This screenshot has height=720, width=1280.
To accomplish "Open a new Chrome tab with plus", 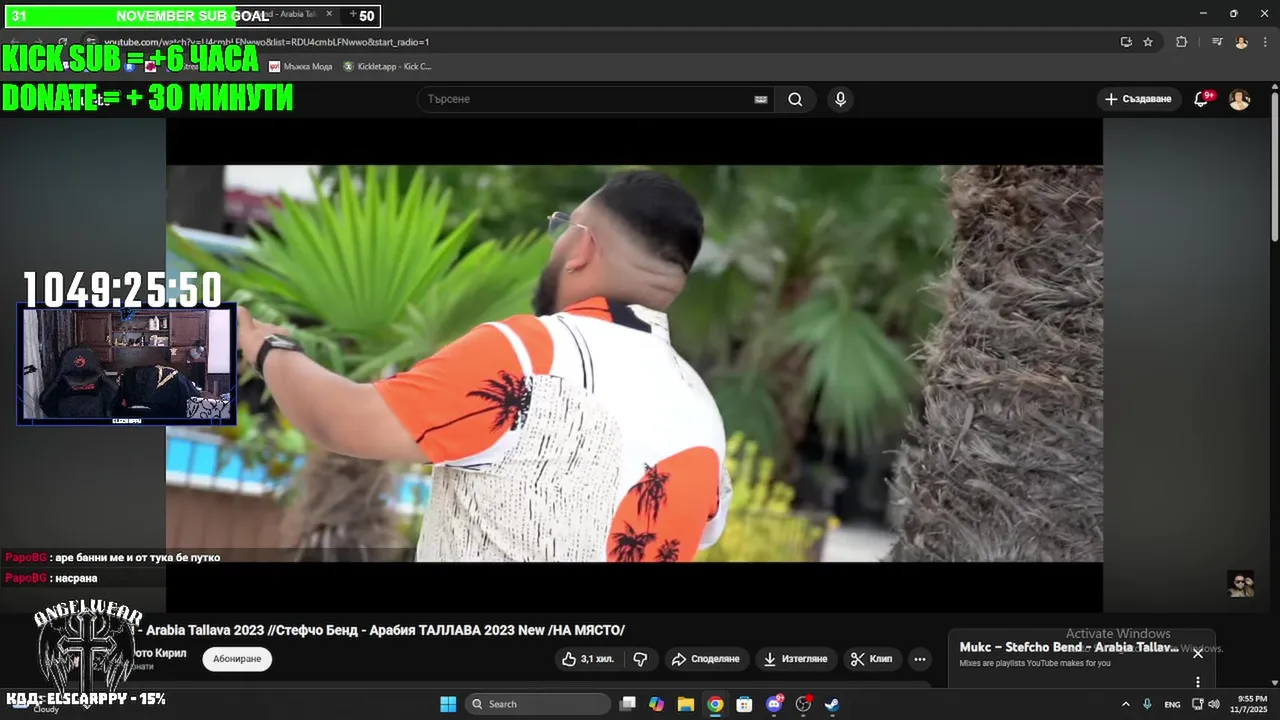I will 352,14.
